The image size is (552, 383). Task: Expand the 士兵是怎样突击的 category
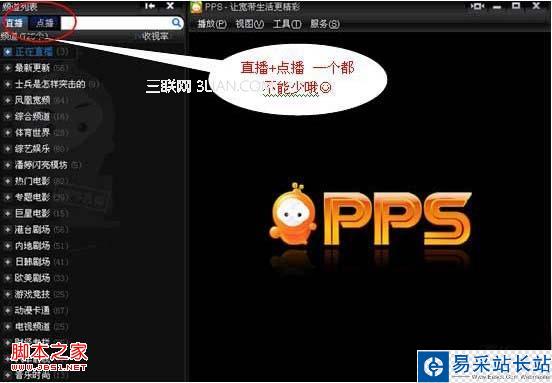(7, 84)
